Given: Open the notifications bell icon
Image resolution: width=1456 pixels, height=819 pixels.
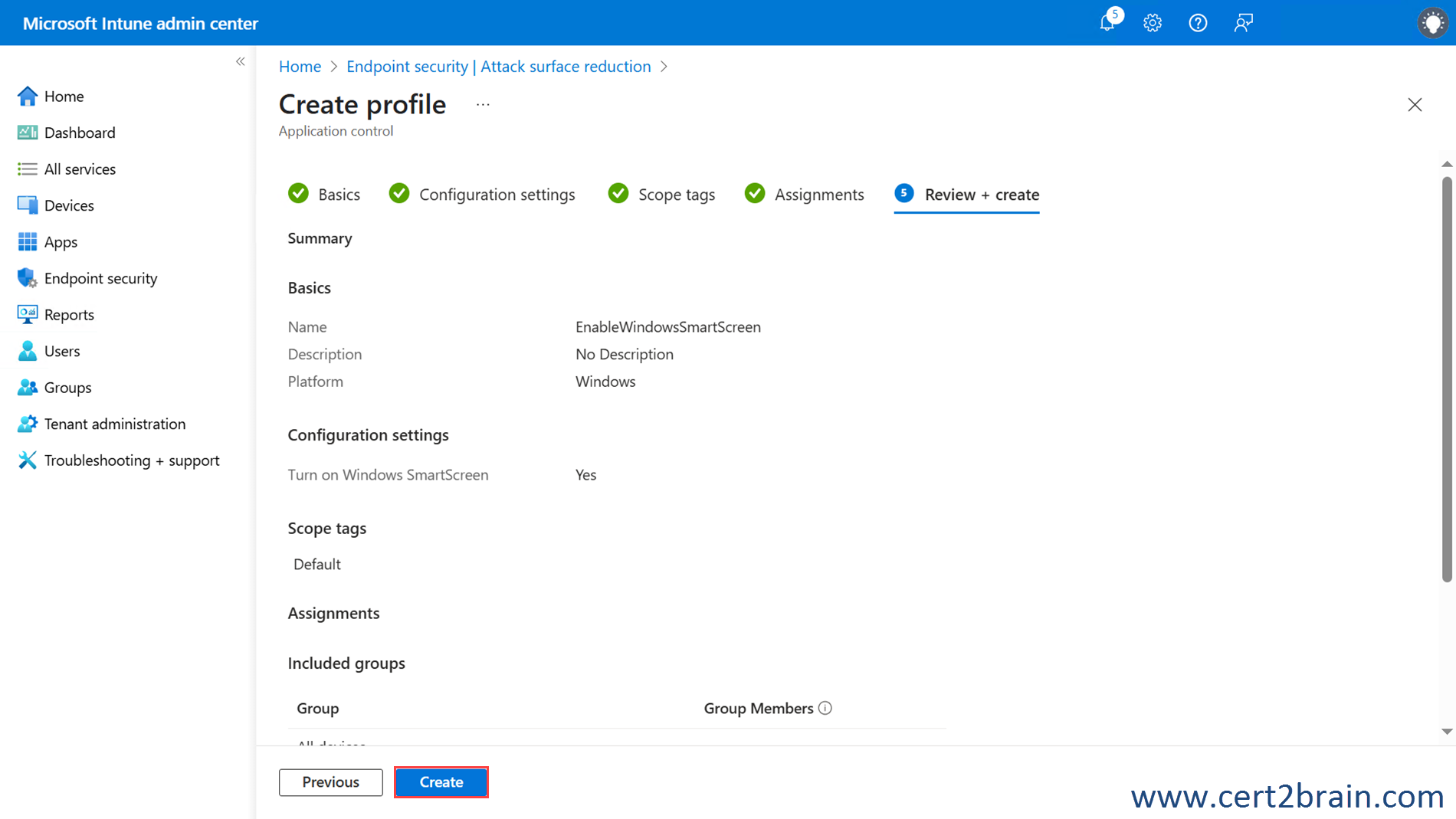Looking at the screenshot, I should [1109, 22].
